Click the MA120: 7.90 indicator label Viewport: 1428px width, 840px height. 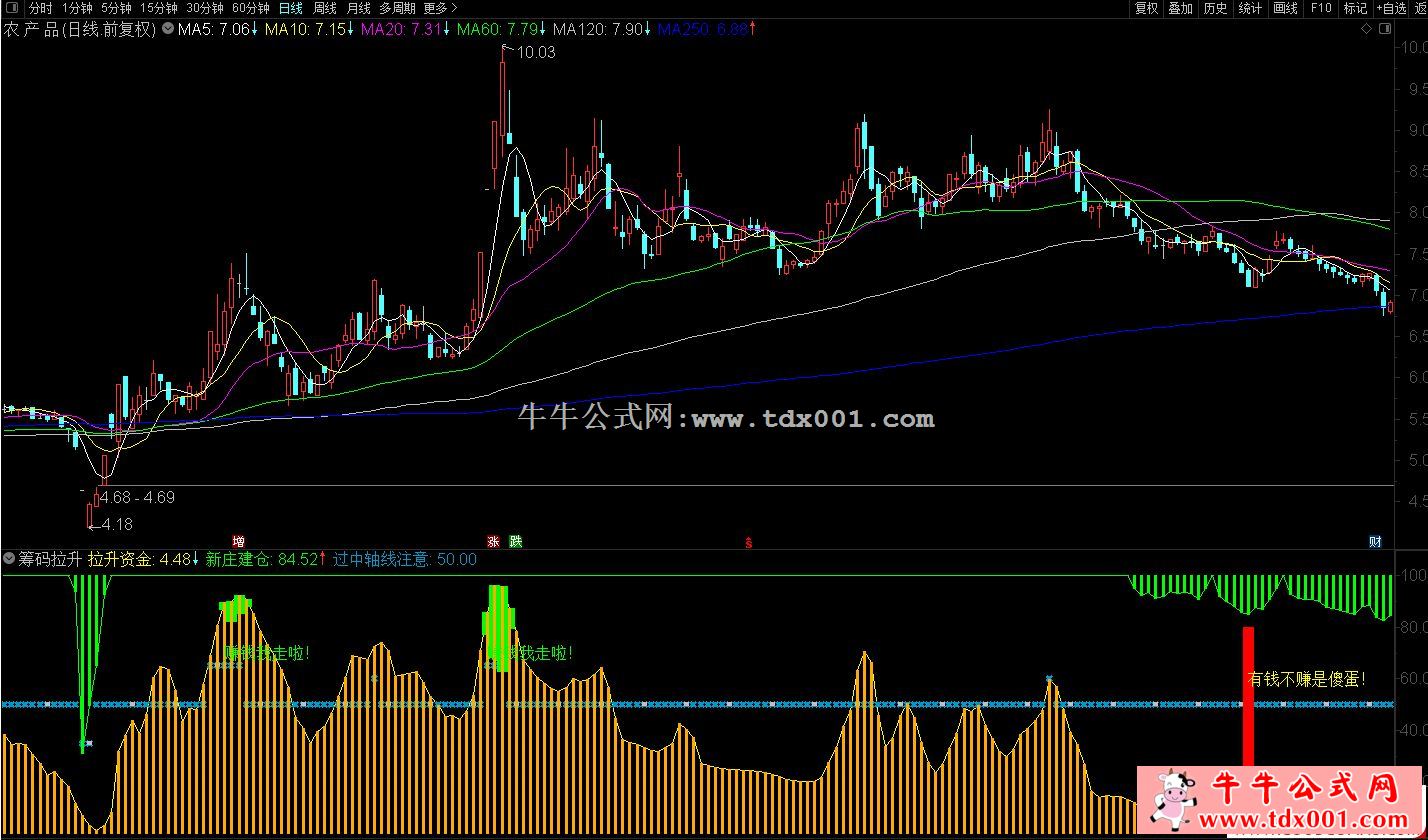coord(602,30)
